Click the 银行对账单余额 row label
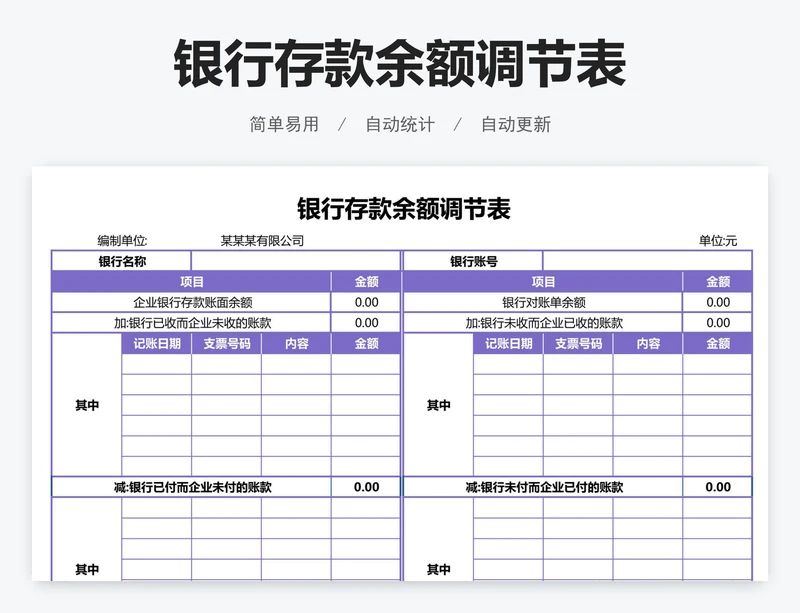Viewport: 800px width, 613px height. tap(544, 302)
